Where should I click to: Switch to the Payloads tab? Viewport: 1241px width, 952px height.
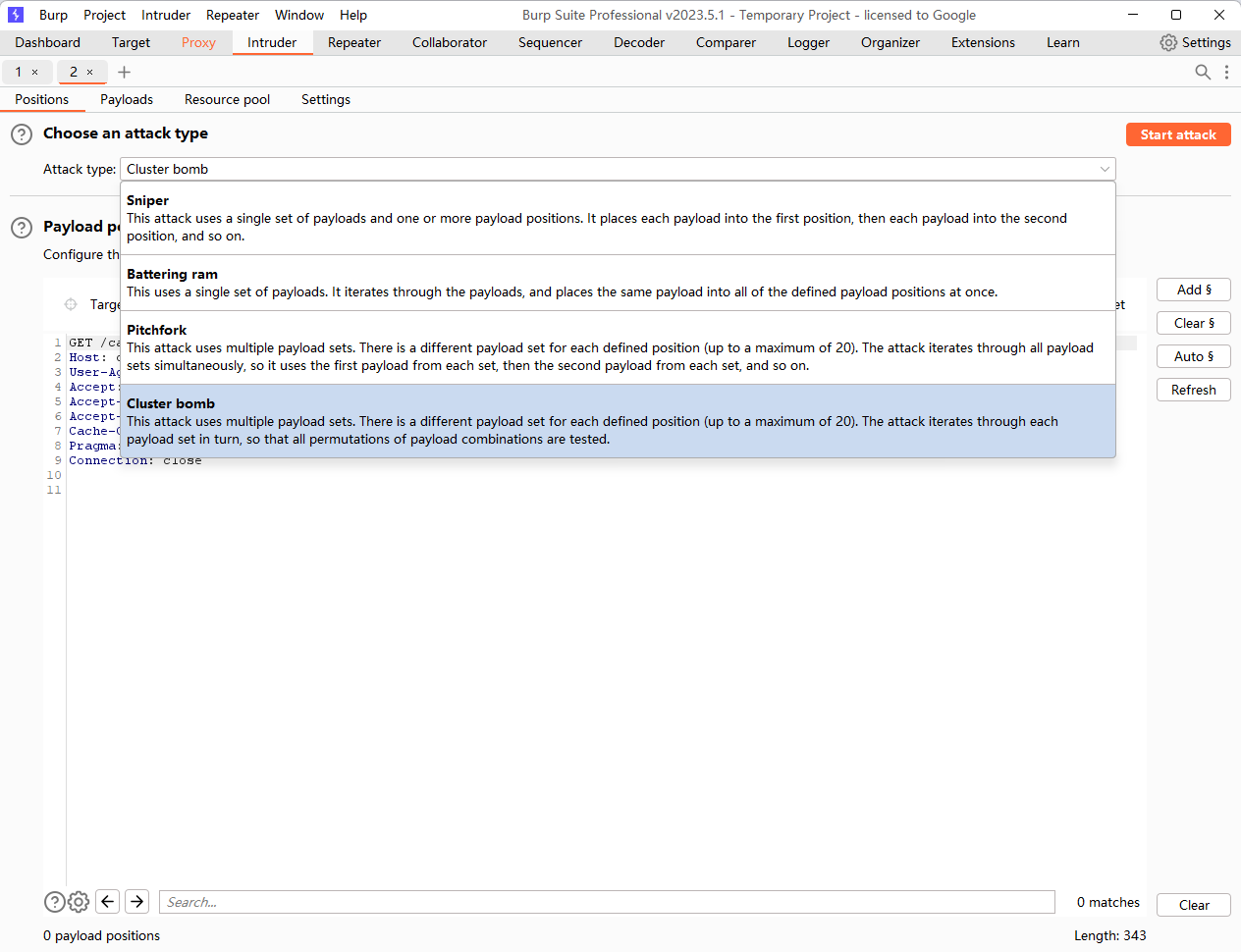click(127, 99)
